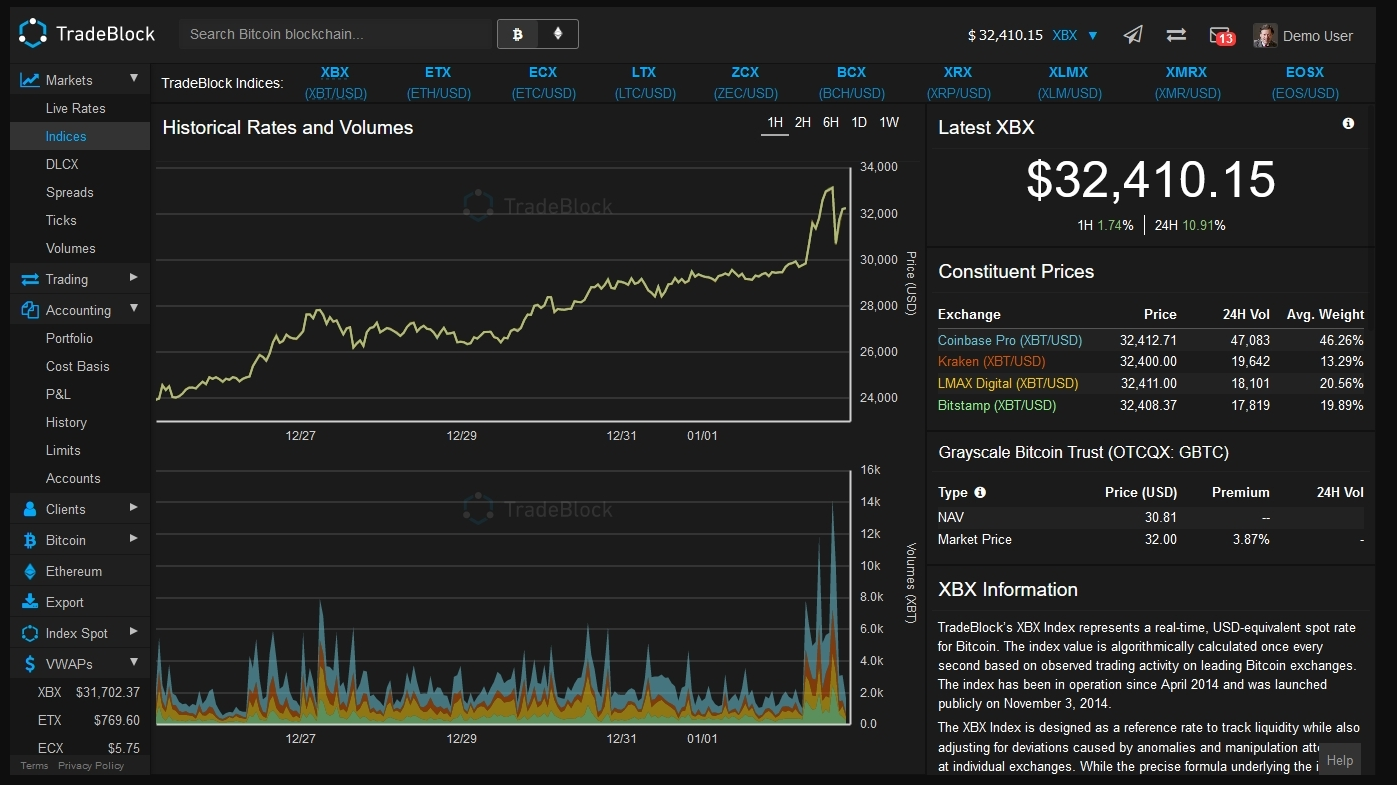Open P&L under Accounting
1397x785 pixels.
(x=58, y=394)
